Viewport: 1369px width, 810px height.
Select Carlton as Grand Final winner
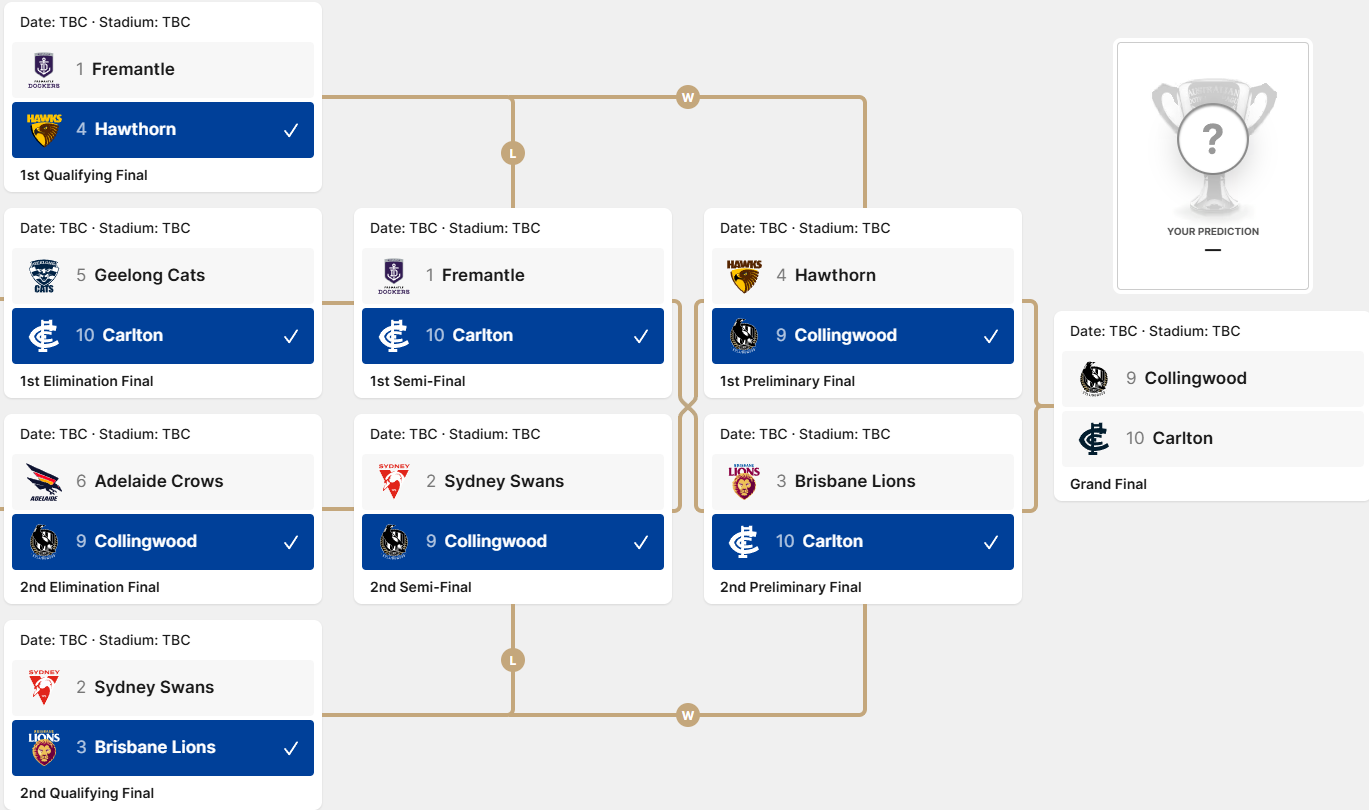[1213, 439]
